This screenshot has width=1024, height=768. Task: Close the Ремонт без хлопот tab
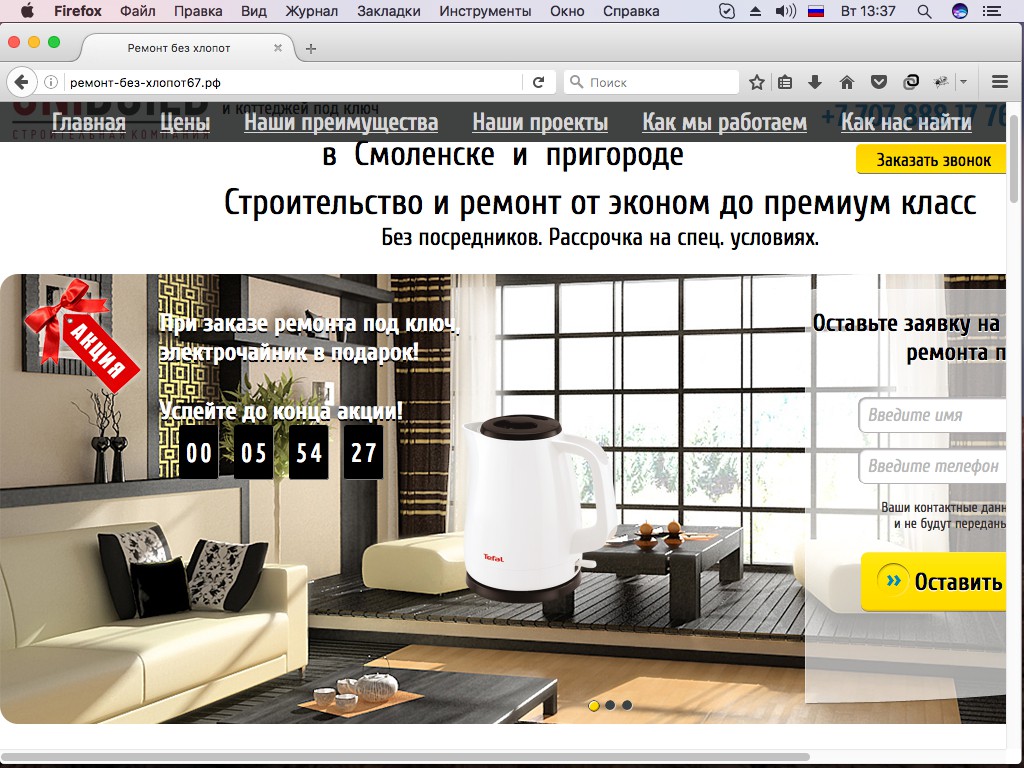click(278, 48)
